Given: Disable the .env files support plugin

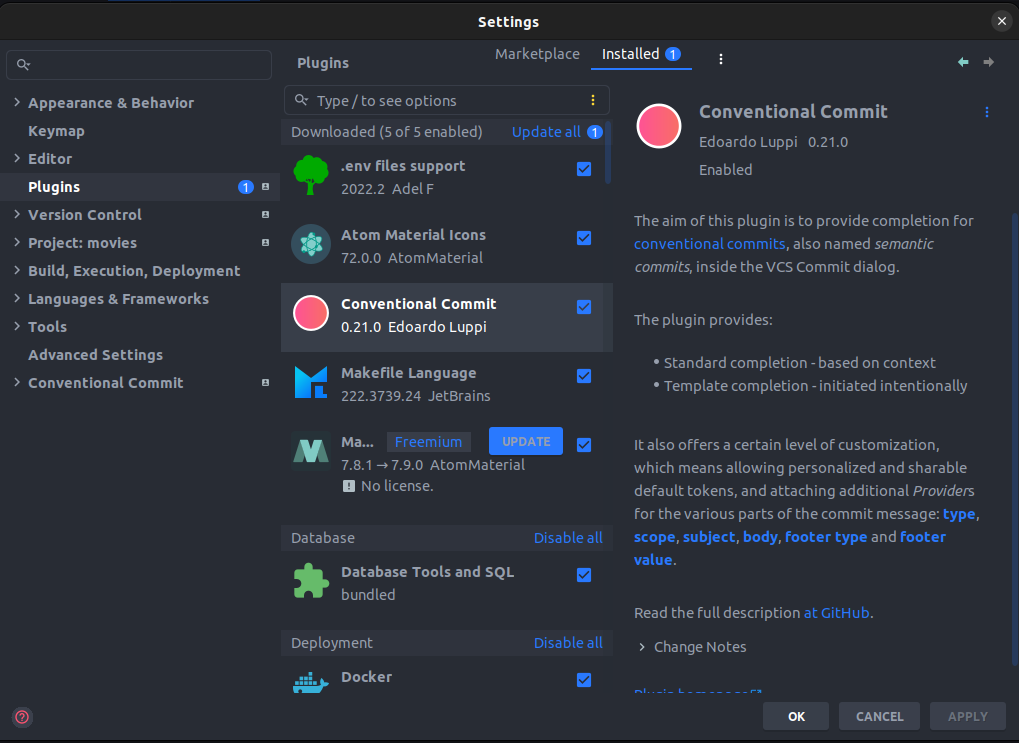Looking at the screenshot, I should (x=584, y=169).
